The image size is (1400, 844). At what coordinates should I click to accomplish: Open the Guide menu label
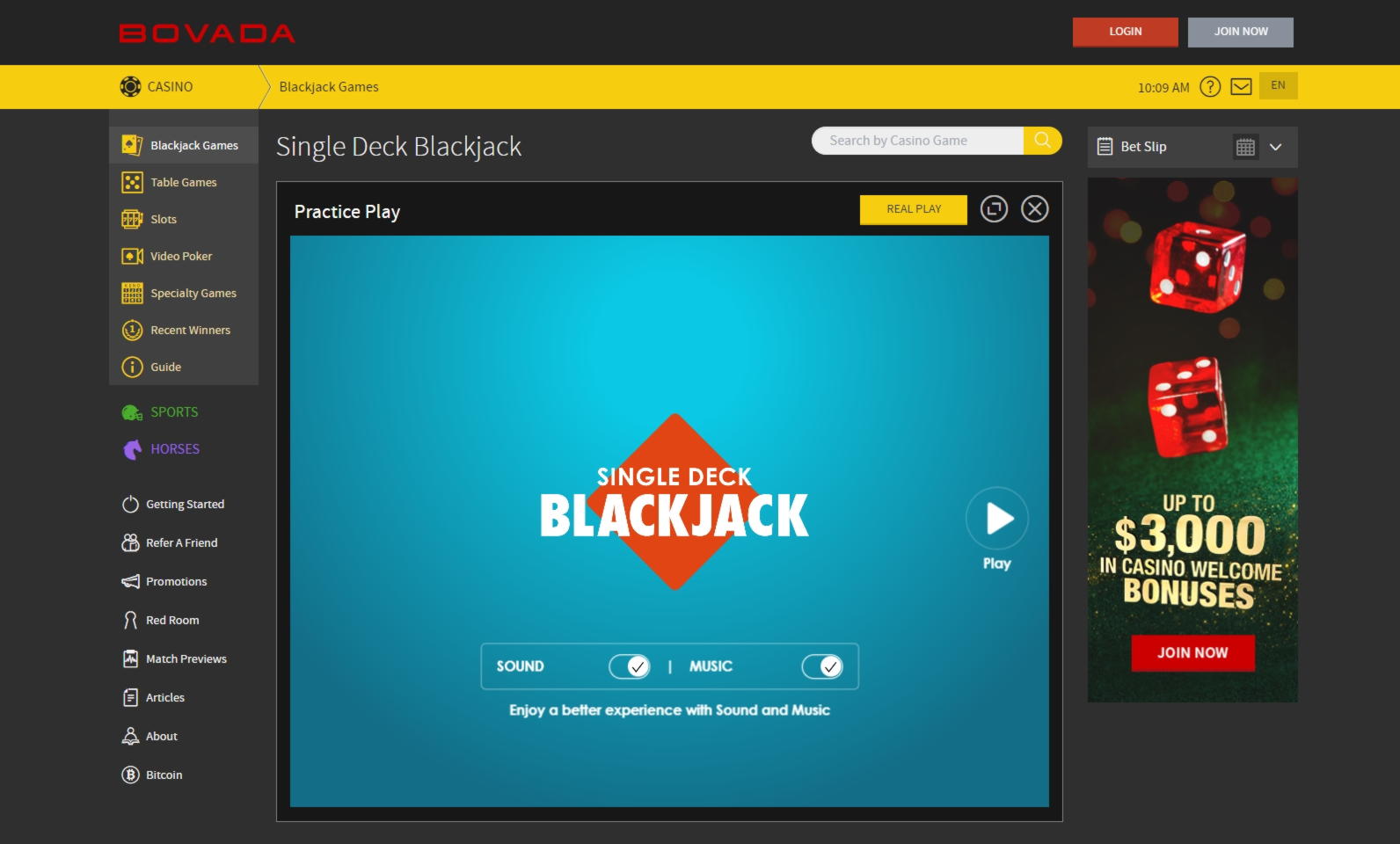[166, 367]
